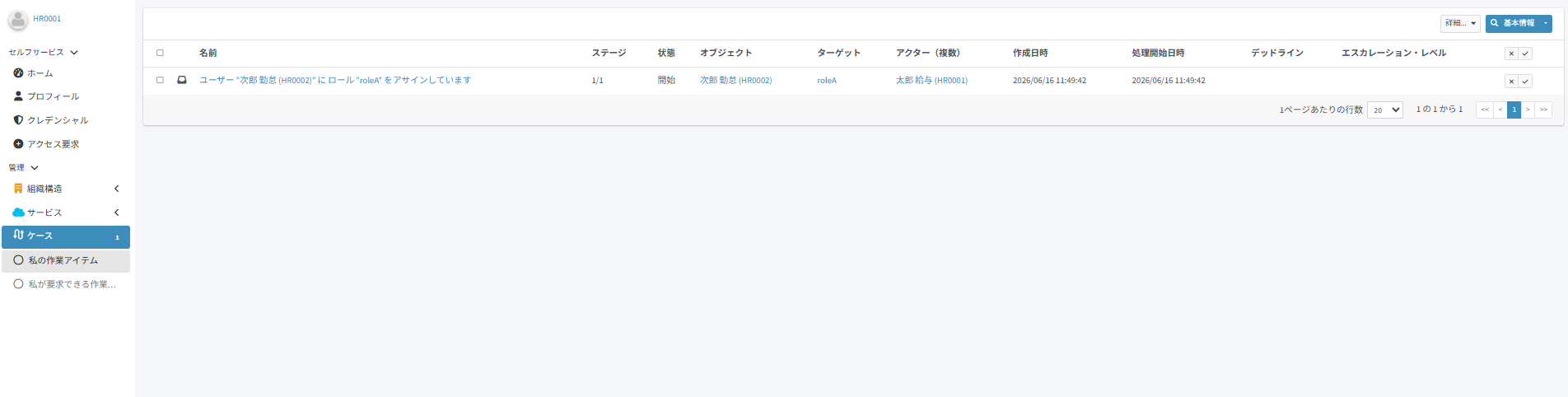Open the アクセス要求 menu item
Viewport: 1568px width, 397px height.
click(x=66, y=144)
